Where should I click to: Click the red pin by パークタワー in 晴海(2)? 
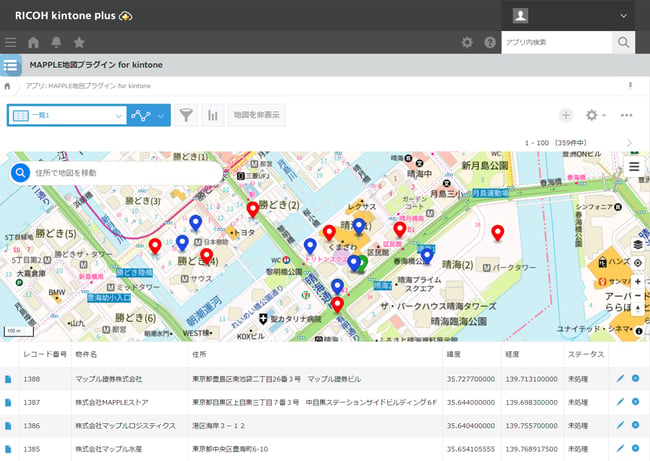(x=497, y=233)
